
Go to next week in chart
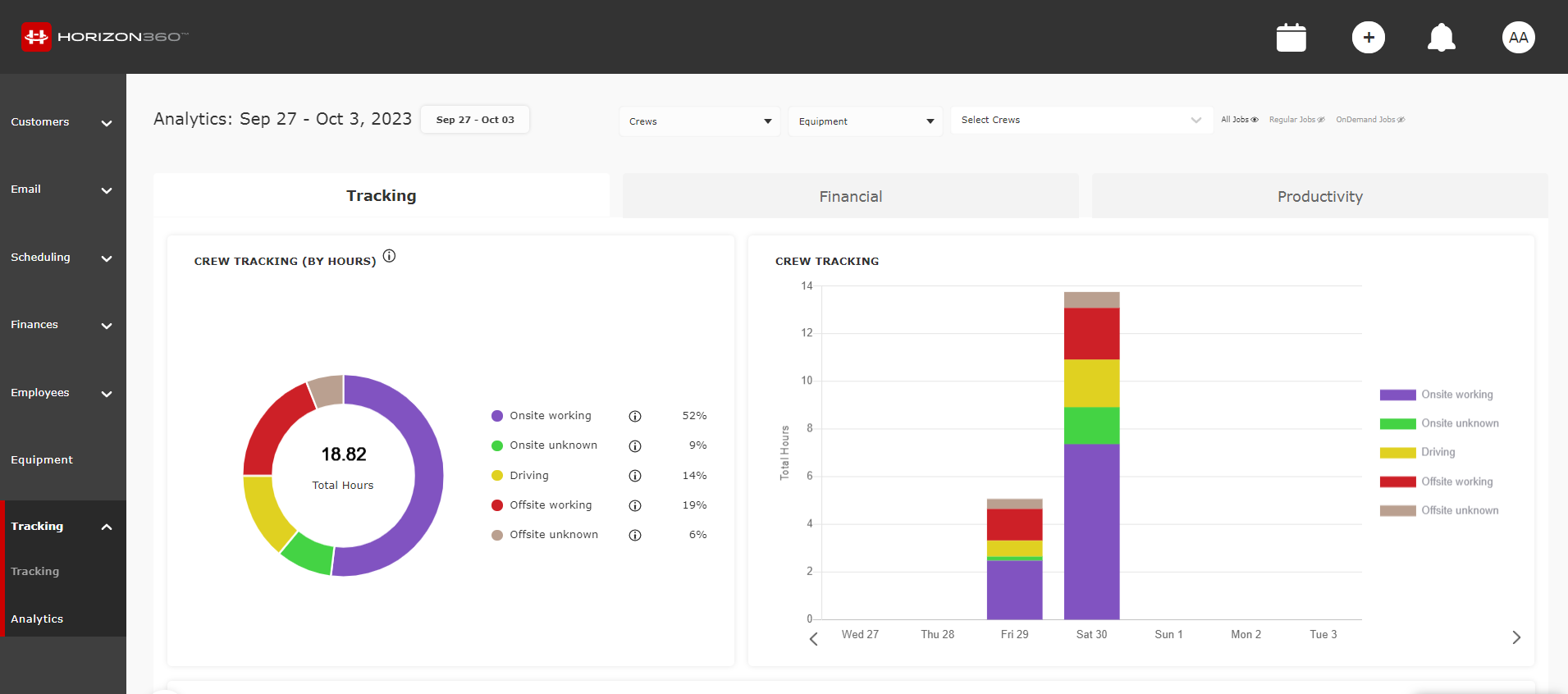coord(1516,637)
